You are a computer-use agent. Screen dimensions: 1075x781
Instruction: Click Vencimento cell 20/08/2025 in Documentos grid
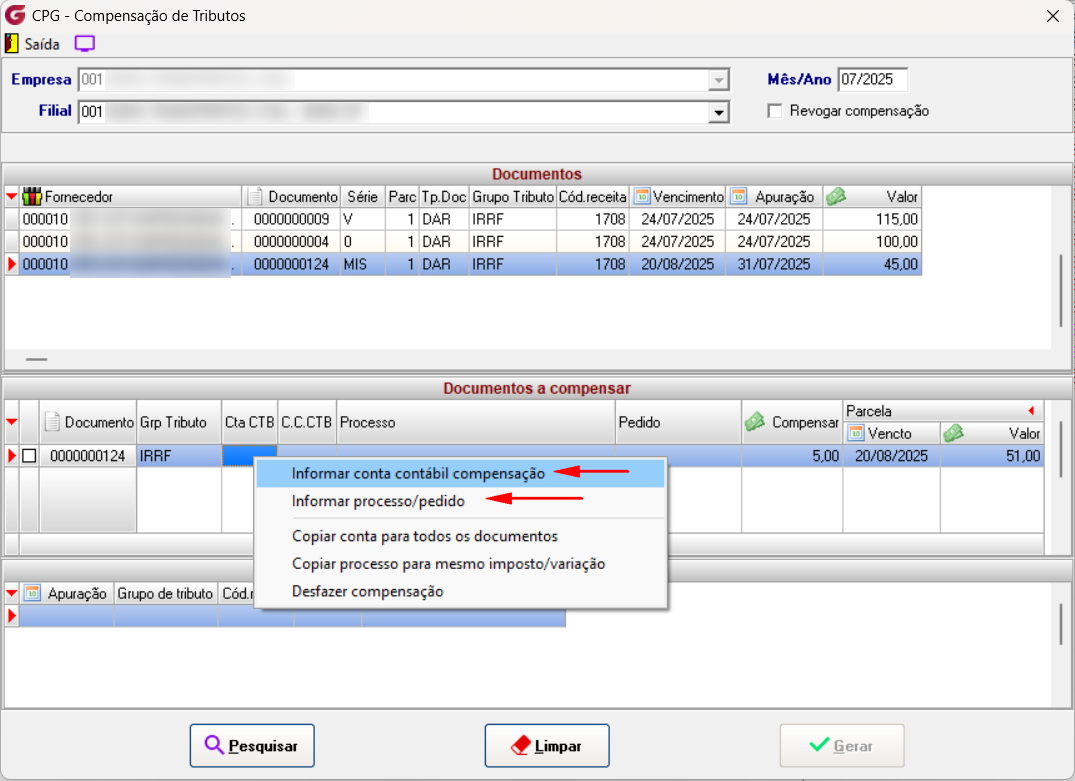point(677,265)
